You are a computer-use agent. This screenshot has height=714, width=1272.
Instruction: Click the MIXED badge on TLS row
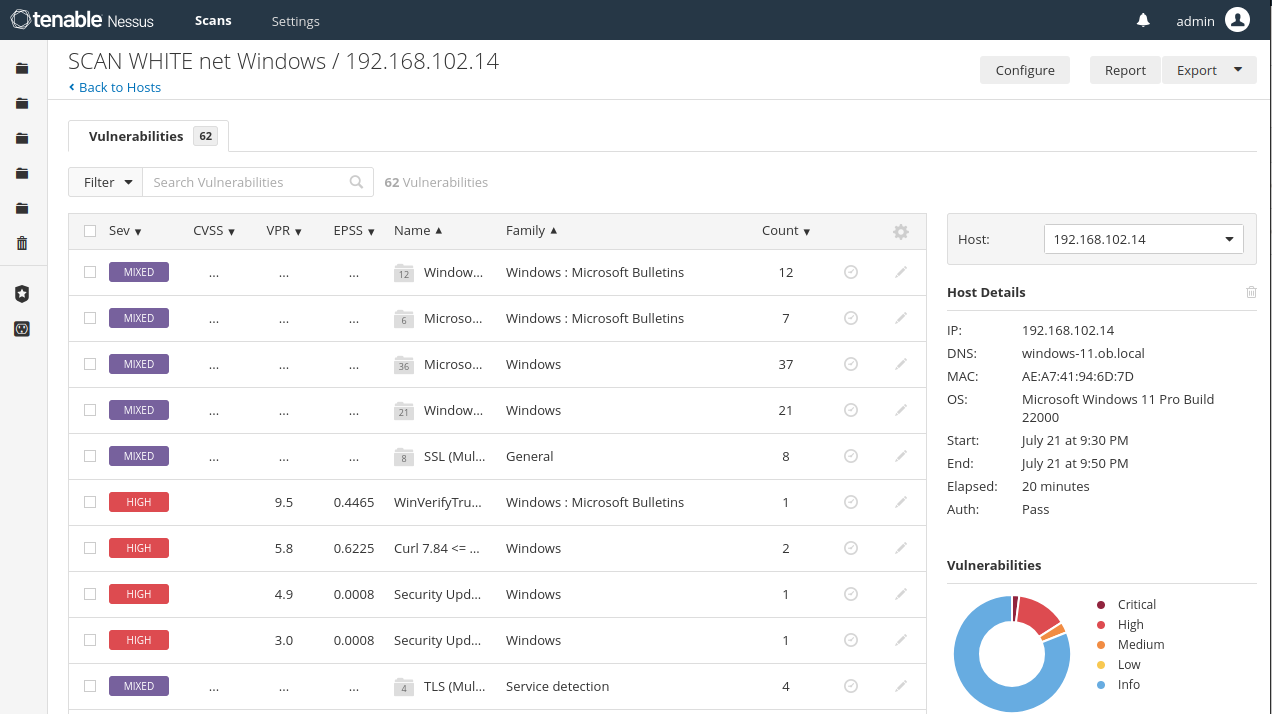pyautogui.click(x=139, y=686)
